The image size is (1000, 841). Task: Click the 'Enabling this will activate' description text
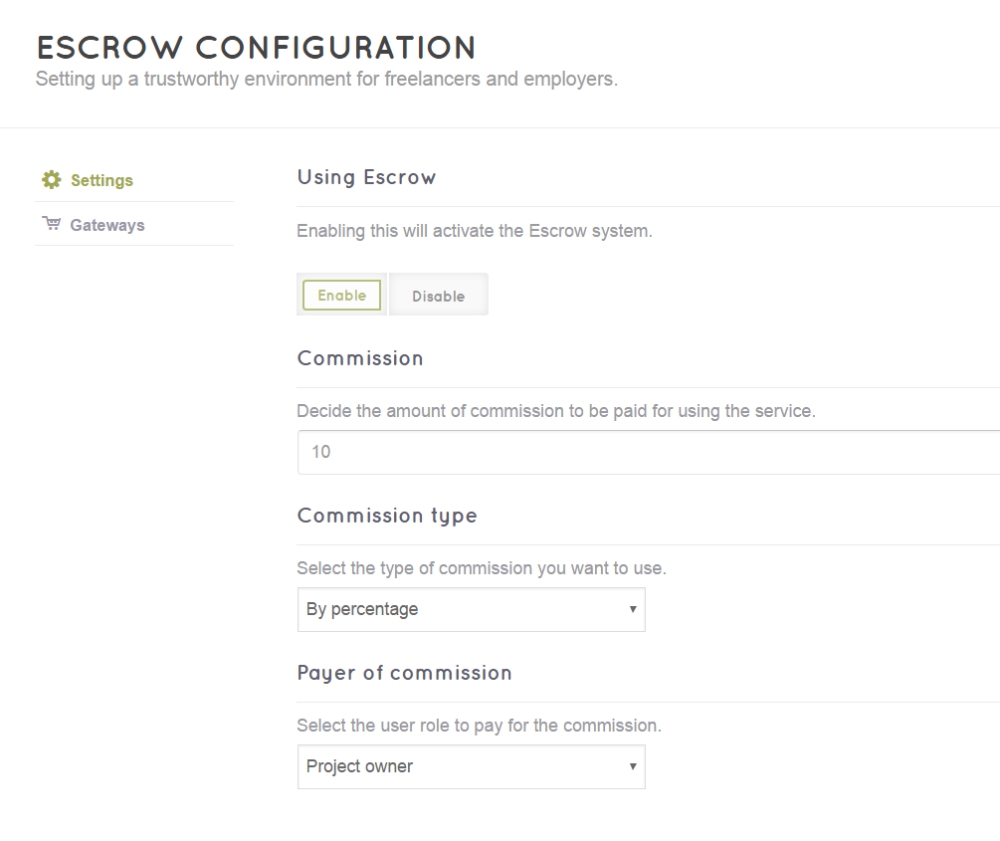[474, 232]
